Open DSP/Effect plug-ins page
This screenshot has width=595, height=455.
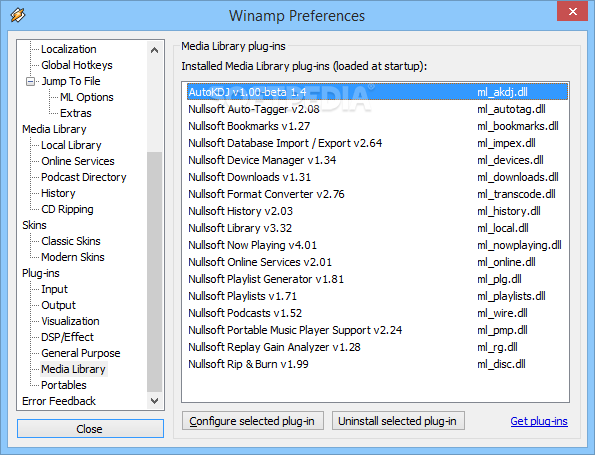tap(67, 337)
